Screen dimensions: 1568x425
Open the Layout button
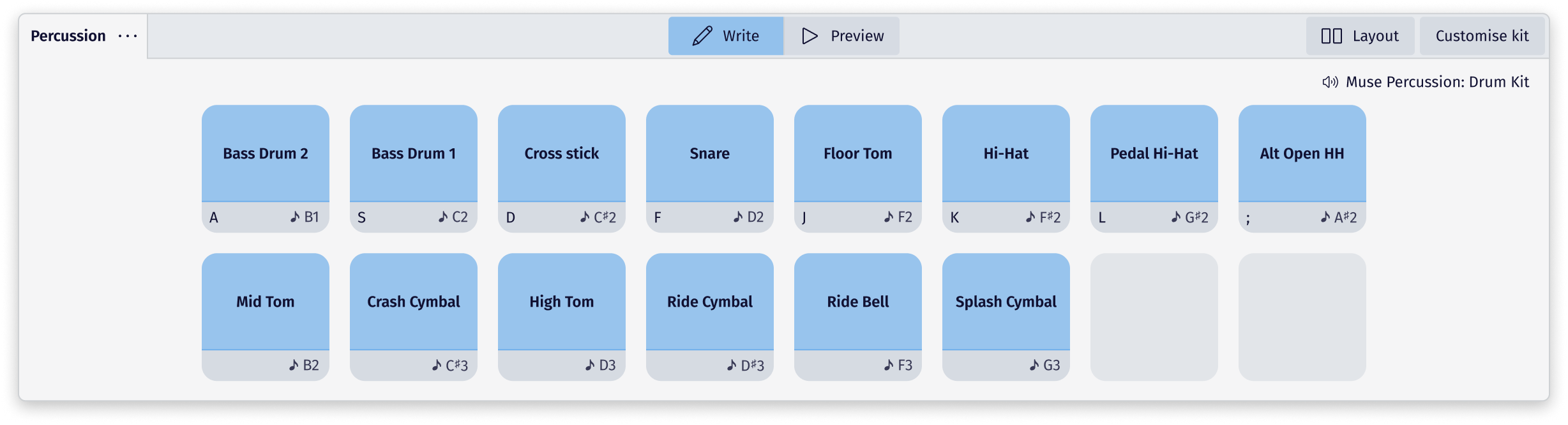coord(1360,36)
